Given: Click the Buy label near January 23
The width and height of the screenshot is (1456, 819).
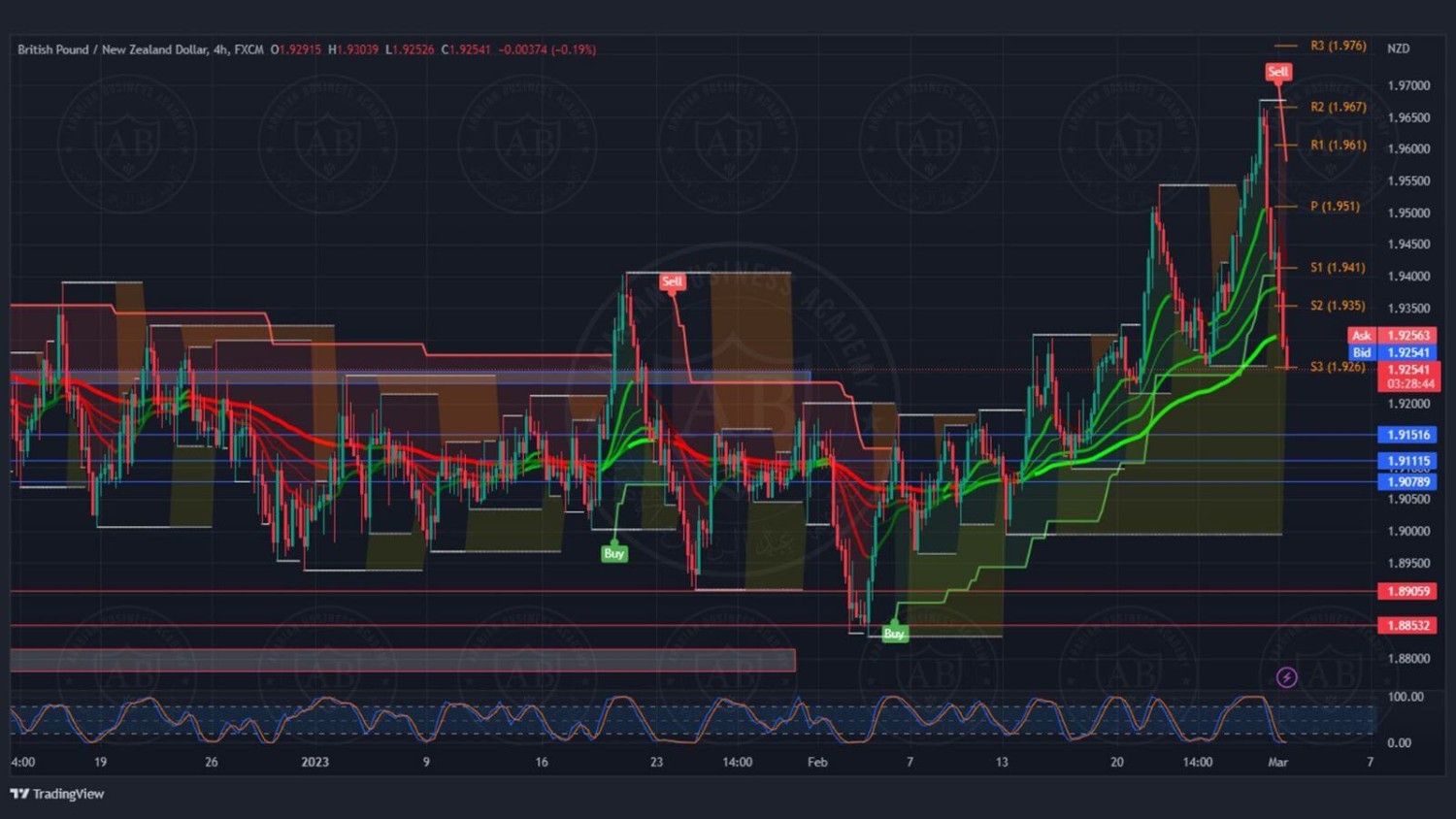Looking at the screenshot, I should (614, 553).
